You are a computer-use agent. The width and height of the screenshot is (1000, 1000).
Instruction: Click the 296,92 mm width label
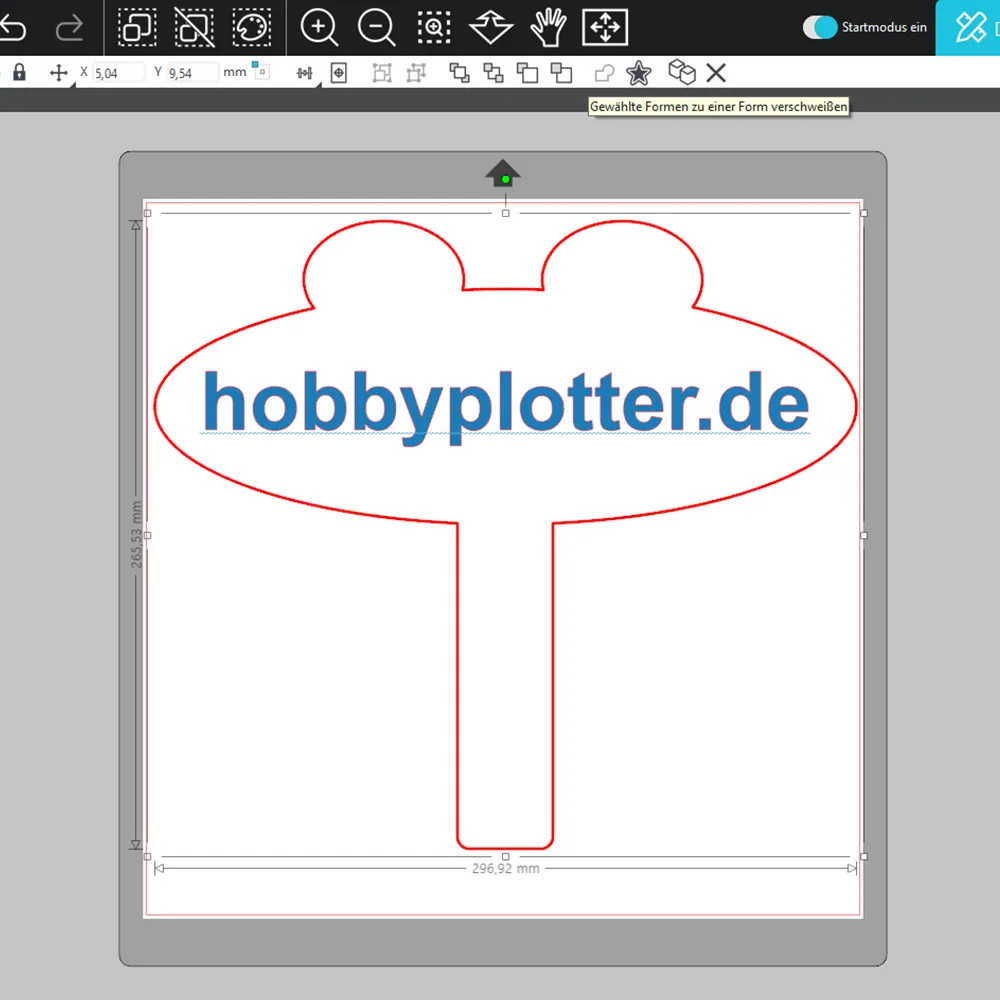[506, 869]
